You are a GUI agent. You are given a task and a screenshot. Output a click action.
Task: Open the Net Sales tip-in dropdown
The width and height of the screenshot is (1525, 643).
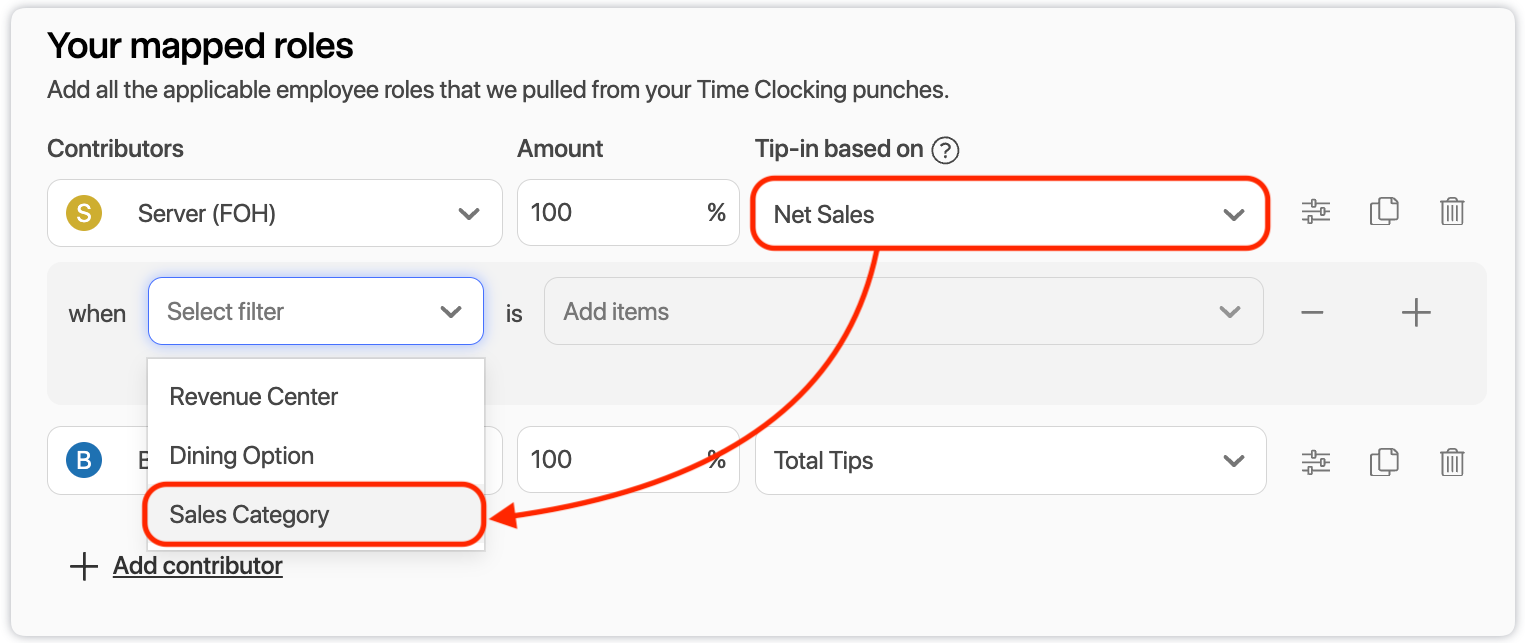point(1010,214)
